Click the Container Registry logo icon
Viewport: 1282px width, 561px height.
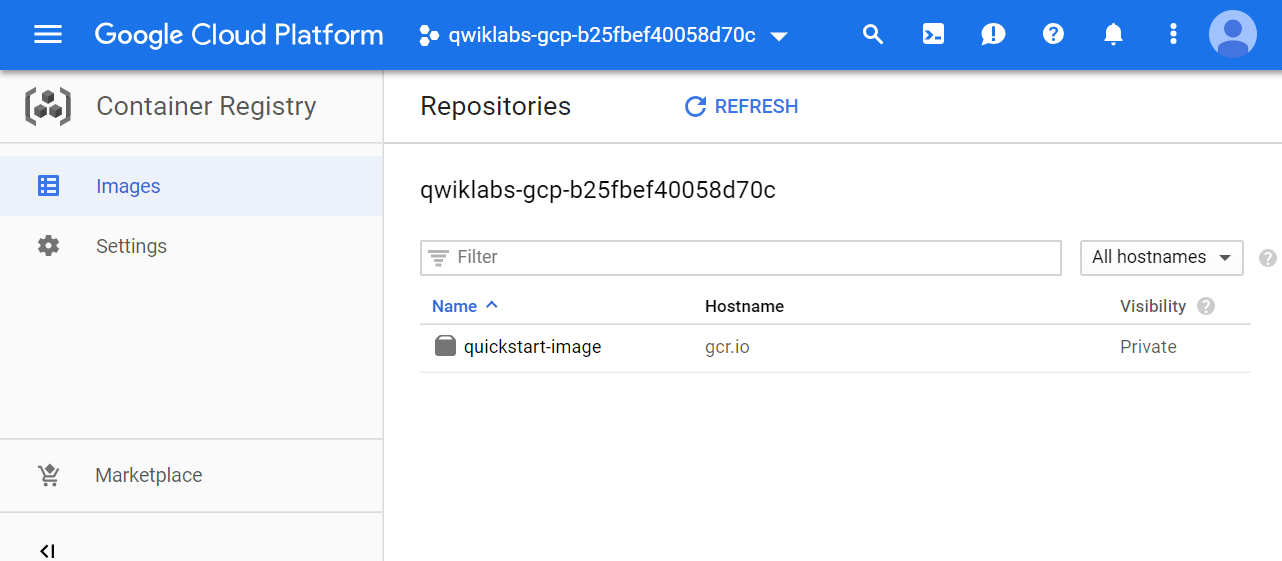tap(48, 106)
